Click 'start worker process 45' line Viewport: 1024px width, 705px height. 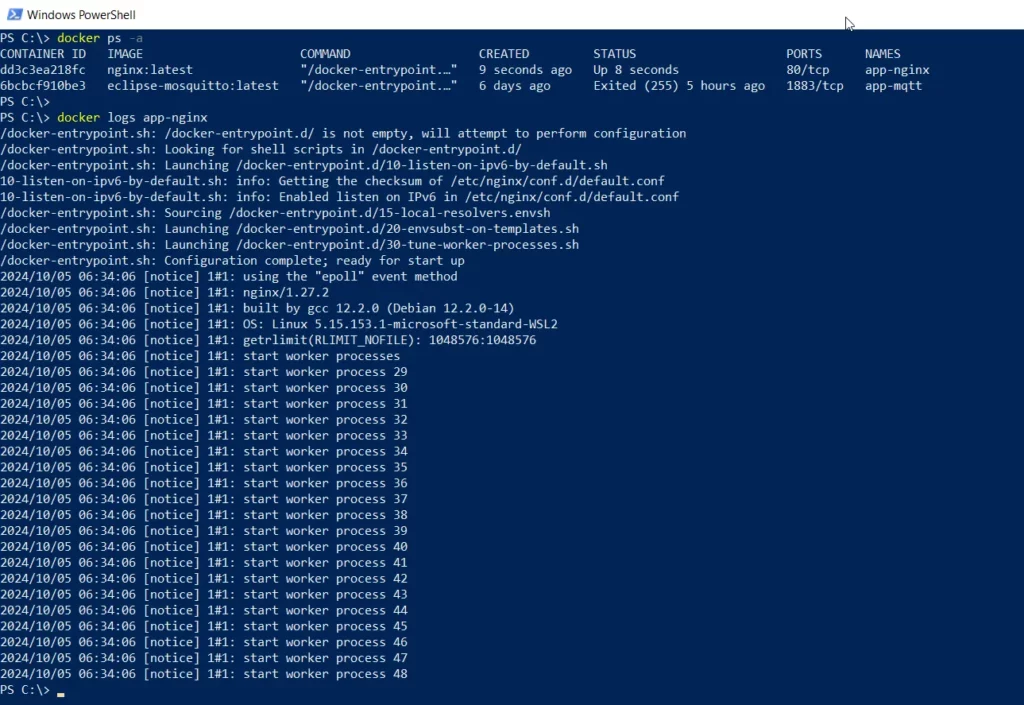point(204,626)
